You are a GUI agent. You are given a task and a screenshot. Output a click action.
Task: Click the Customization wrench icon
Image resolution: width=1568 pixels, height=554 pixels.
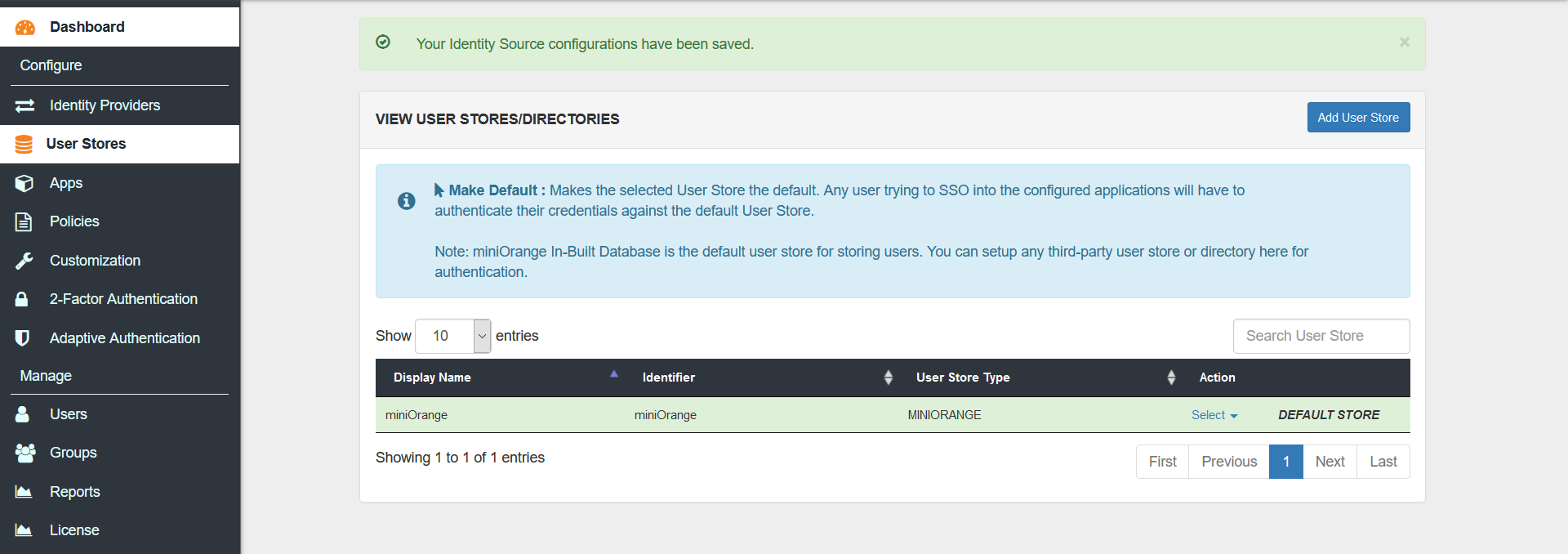click(24, 261)
